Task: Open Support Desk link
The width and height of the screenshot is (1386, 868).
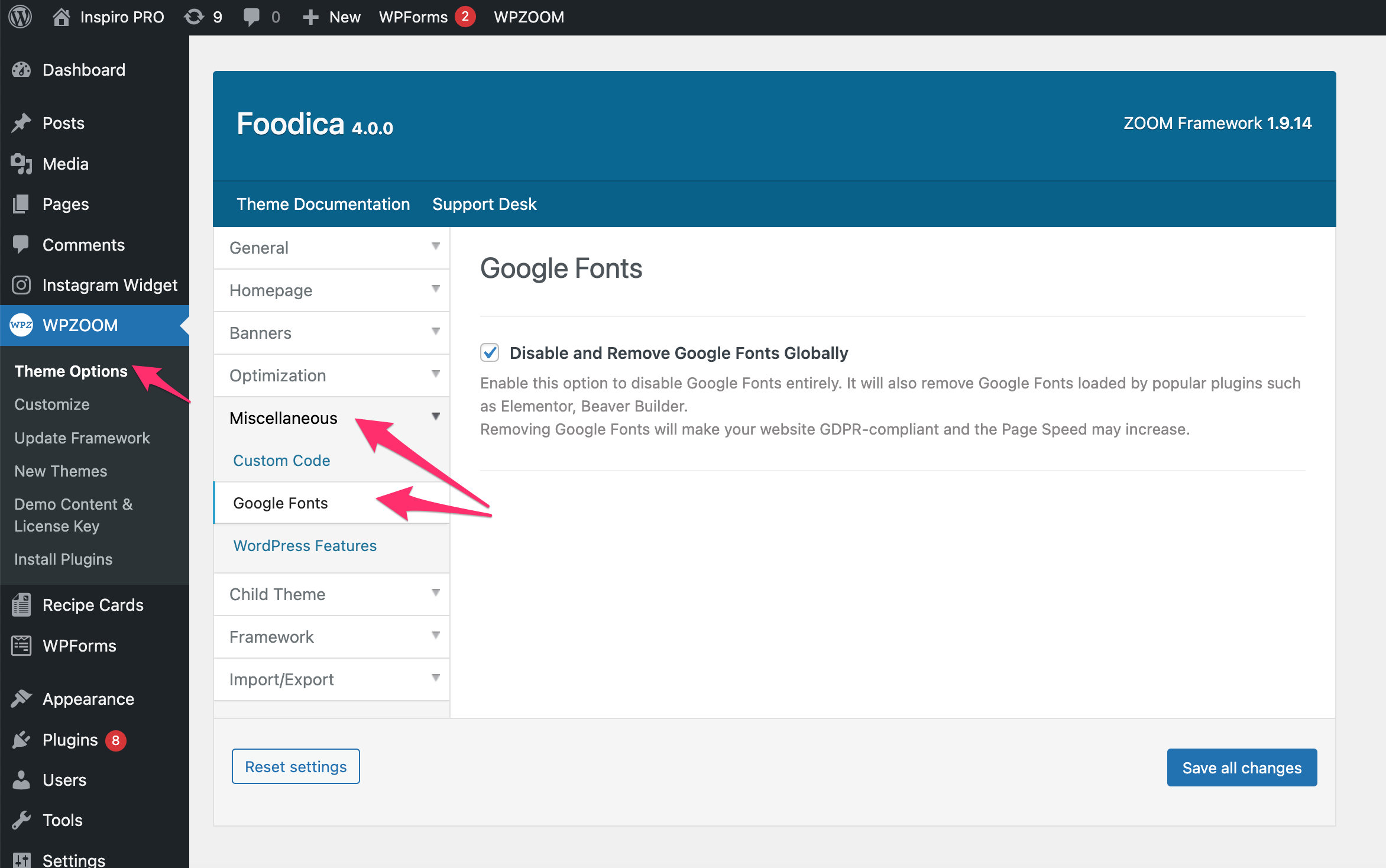Action: coord(484,204)
